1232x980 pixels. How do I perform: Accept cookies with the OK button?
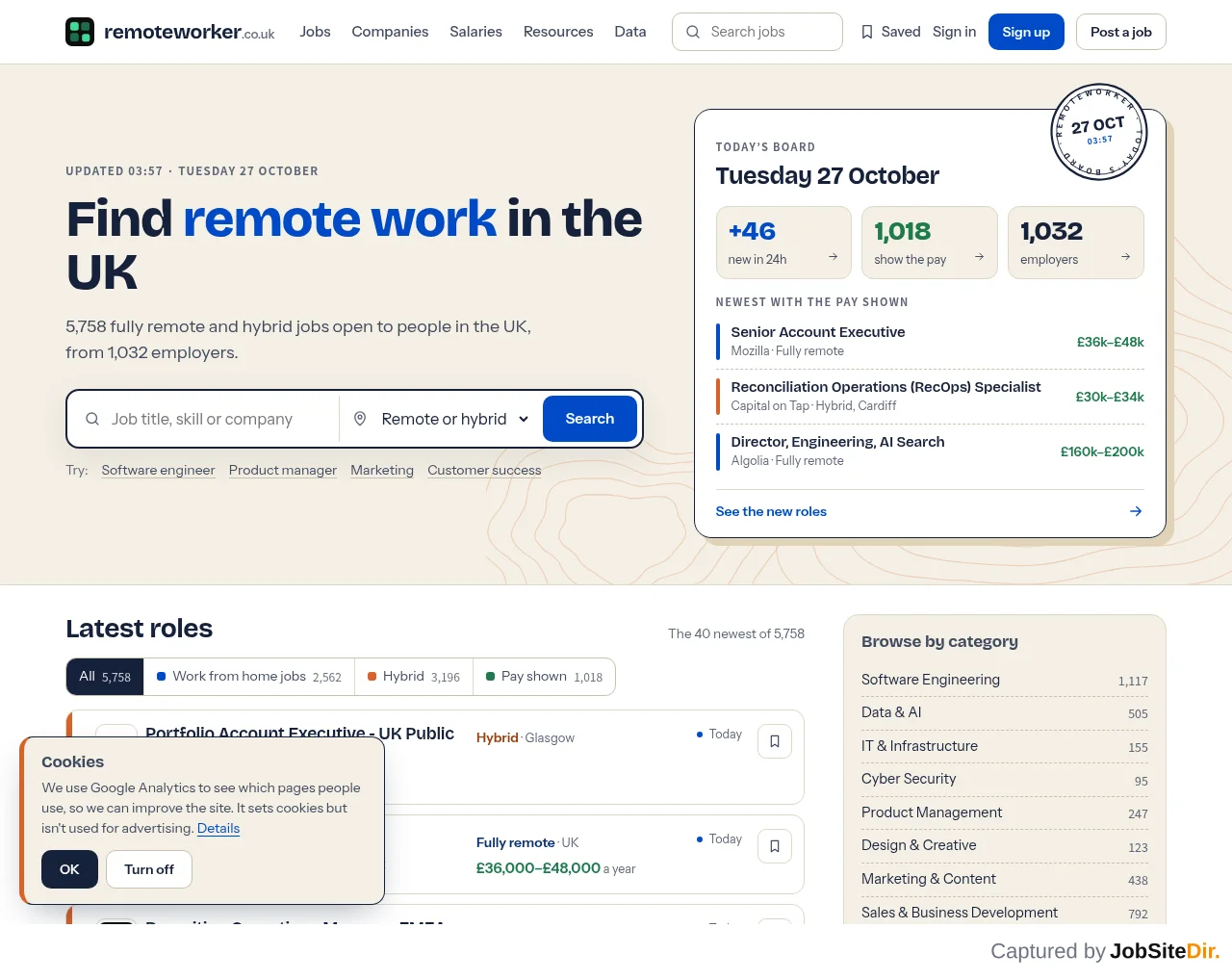(69, 869)
